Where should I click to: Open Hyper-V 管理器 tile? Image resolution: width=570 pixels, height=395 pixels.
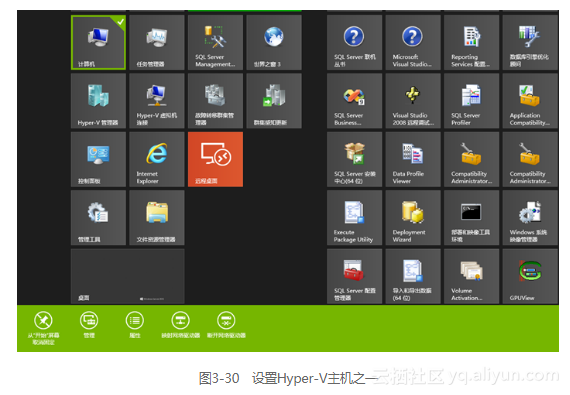[99, 101]
